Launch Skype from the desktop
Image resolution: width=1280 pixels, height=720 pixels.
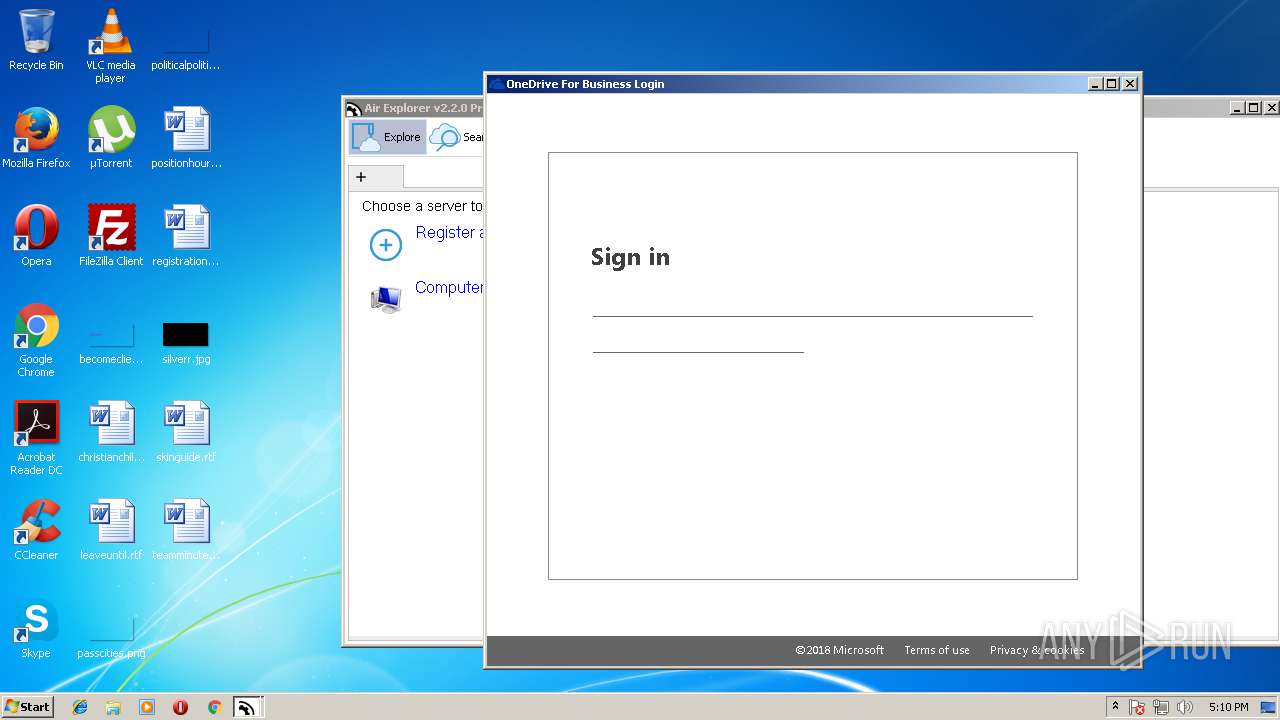click(x=36, y=628)
